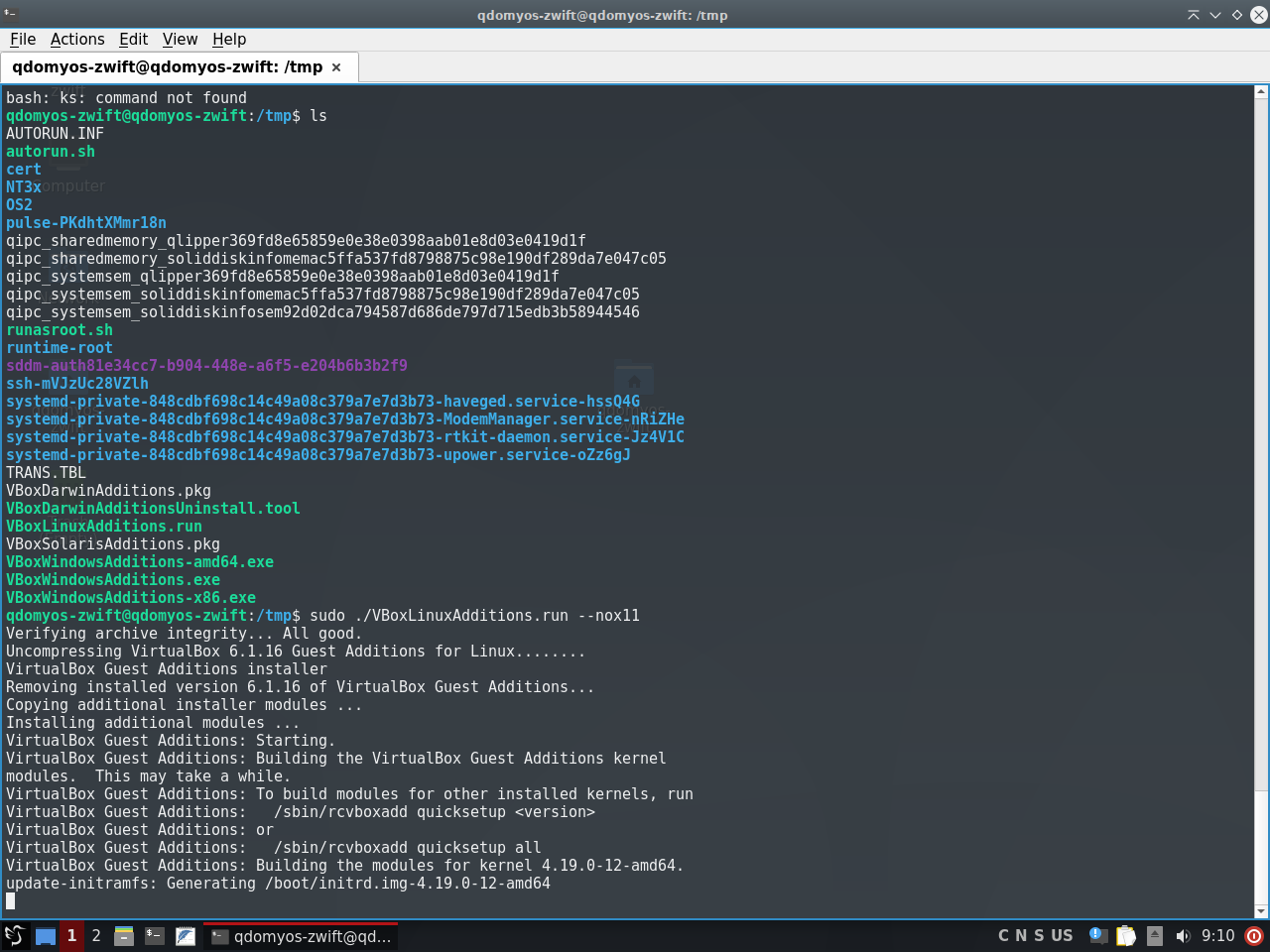This screenshot has height=952, width=1270.
Task: Open the removable media eject icon
Action: 1155,935
